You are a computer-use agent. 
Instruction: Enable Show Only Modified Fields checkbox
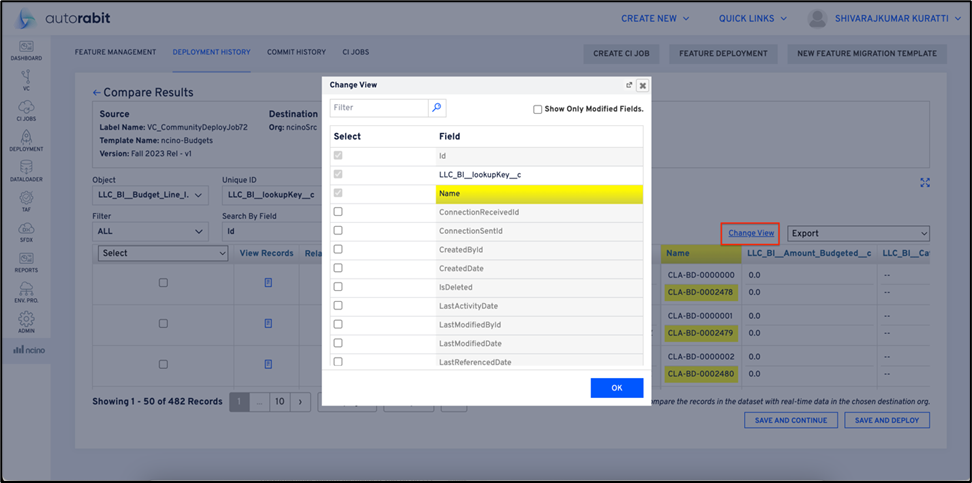(x=537, y=109)
